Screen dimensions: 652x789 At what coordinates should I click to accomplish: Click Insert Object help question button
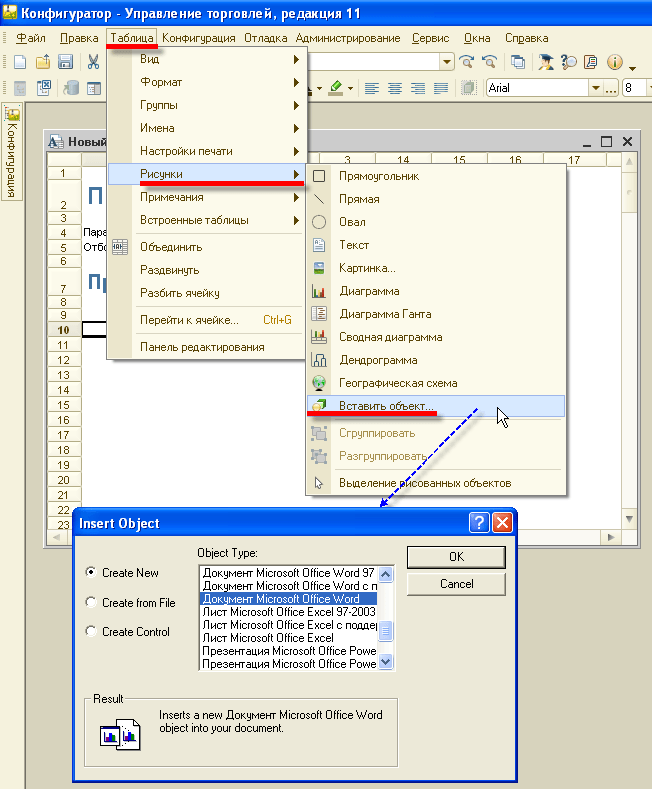pyautogui.click(x=479, y=523)
